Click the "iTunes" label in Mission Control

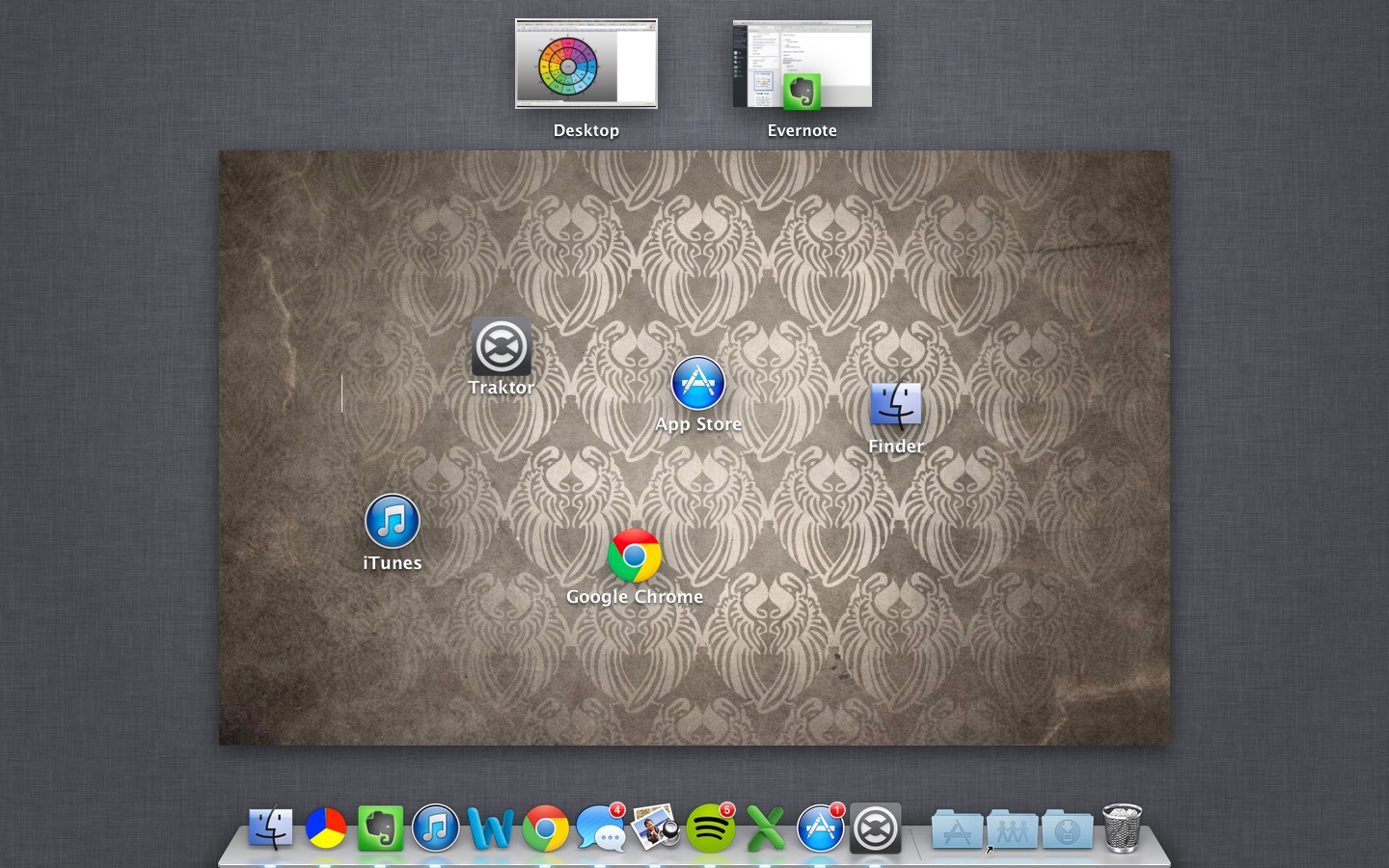(393, 563)
